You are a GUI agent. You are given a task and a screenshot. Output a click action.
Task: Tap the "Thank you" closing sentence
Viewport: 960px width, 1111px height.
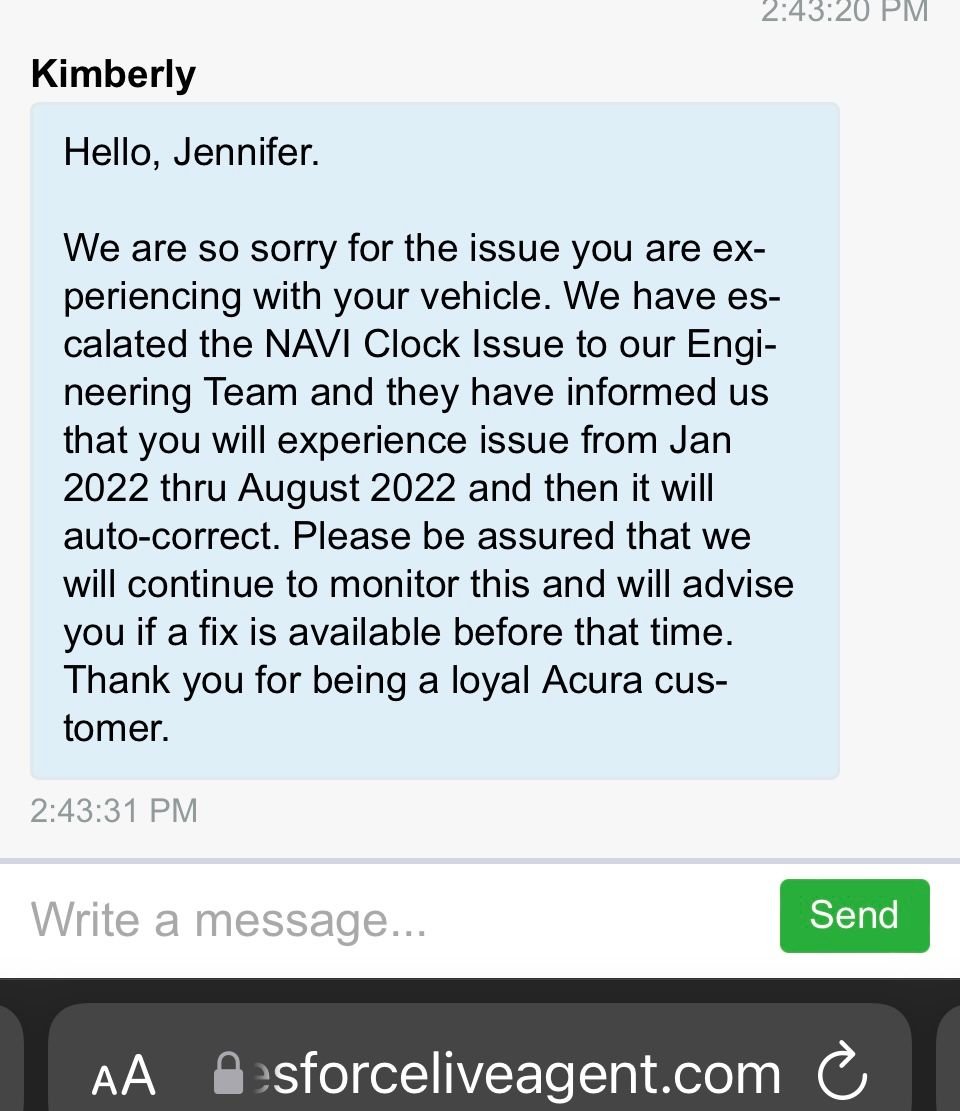[x=395, y=680]
